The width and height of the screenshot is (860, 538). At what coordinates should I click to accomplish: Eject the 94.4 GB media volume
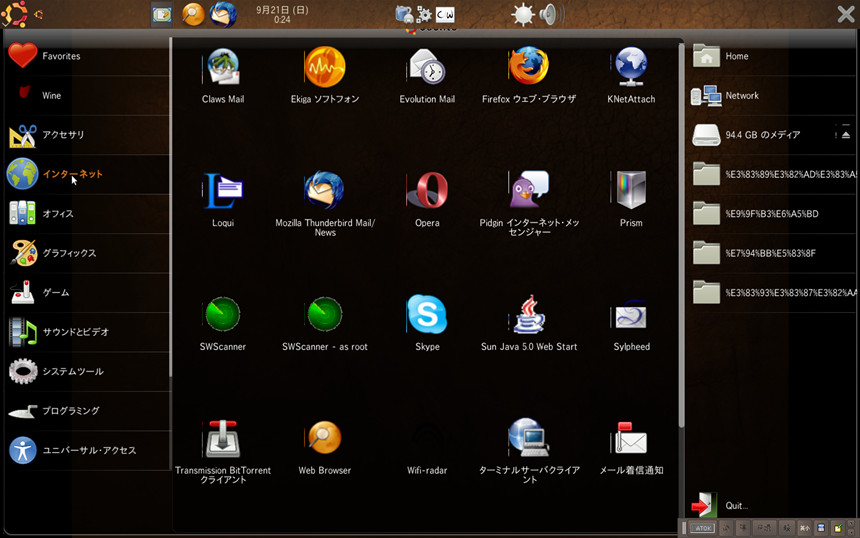(845, 135)
